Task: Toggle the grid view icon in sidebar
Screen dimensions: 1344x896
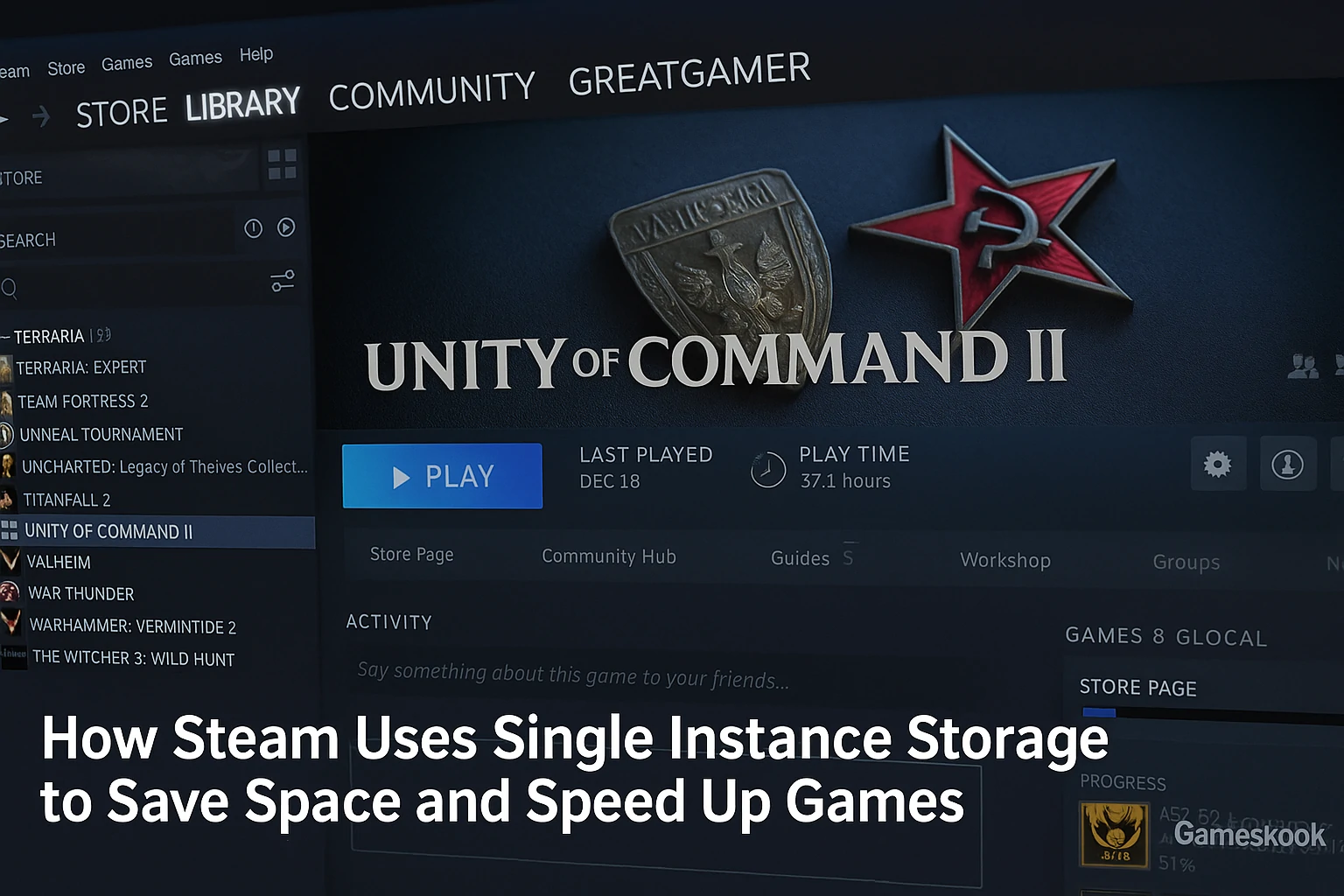Action: coord(282,164)
